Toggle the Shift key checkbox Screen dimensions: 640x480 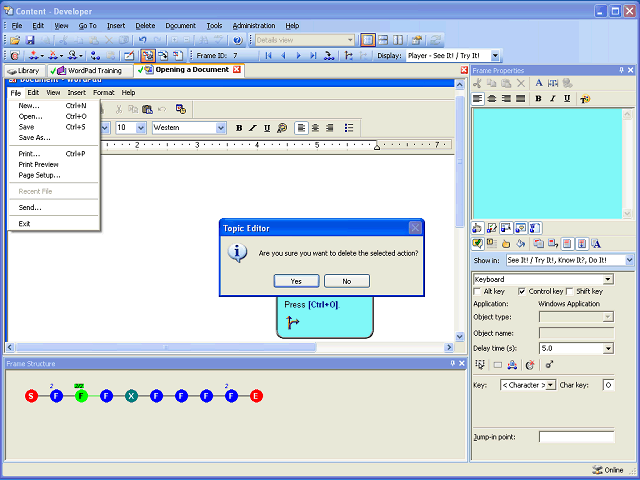click(570, 291)
